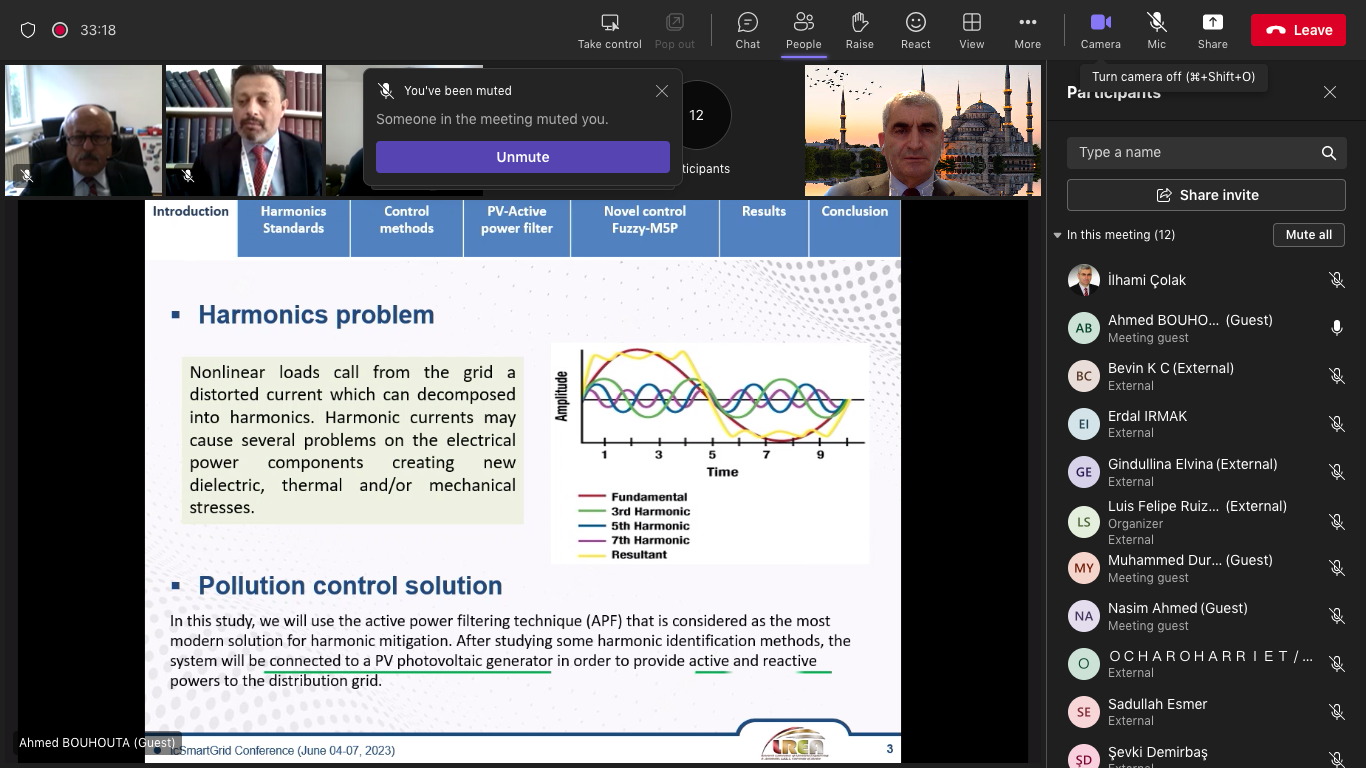Screen dimensions: 1366x768
Task: Click the PV-Active power filter slide tab
Action: tap(517, 228)
